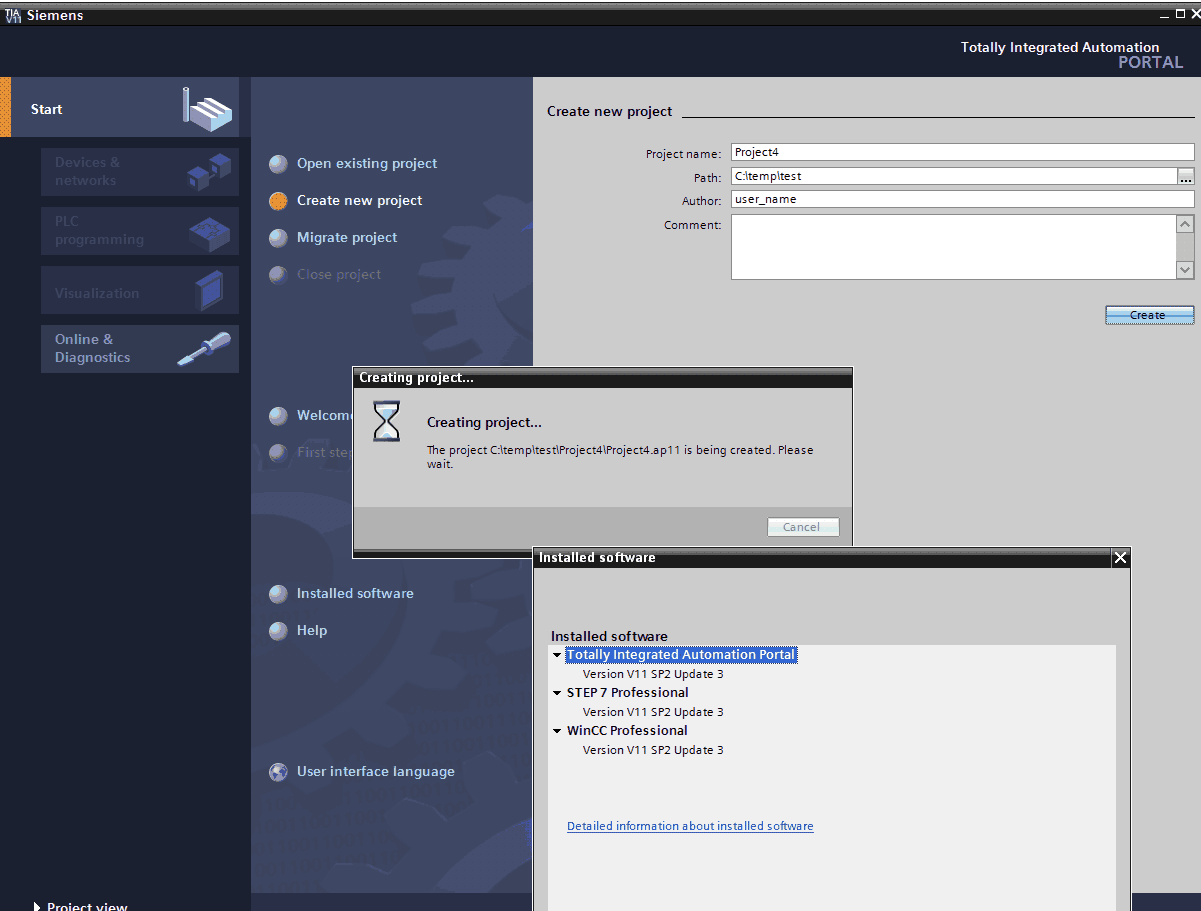Viewport: 1201px width, 911px height.
Task: Open the PLC programming portal
Action: (140, 231)
